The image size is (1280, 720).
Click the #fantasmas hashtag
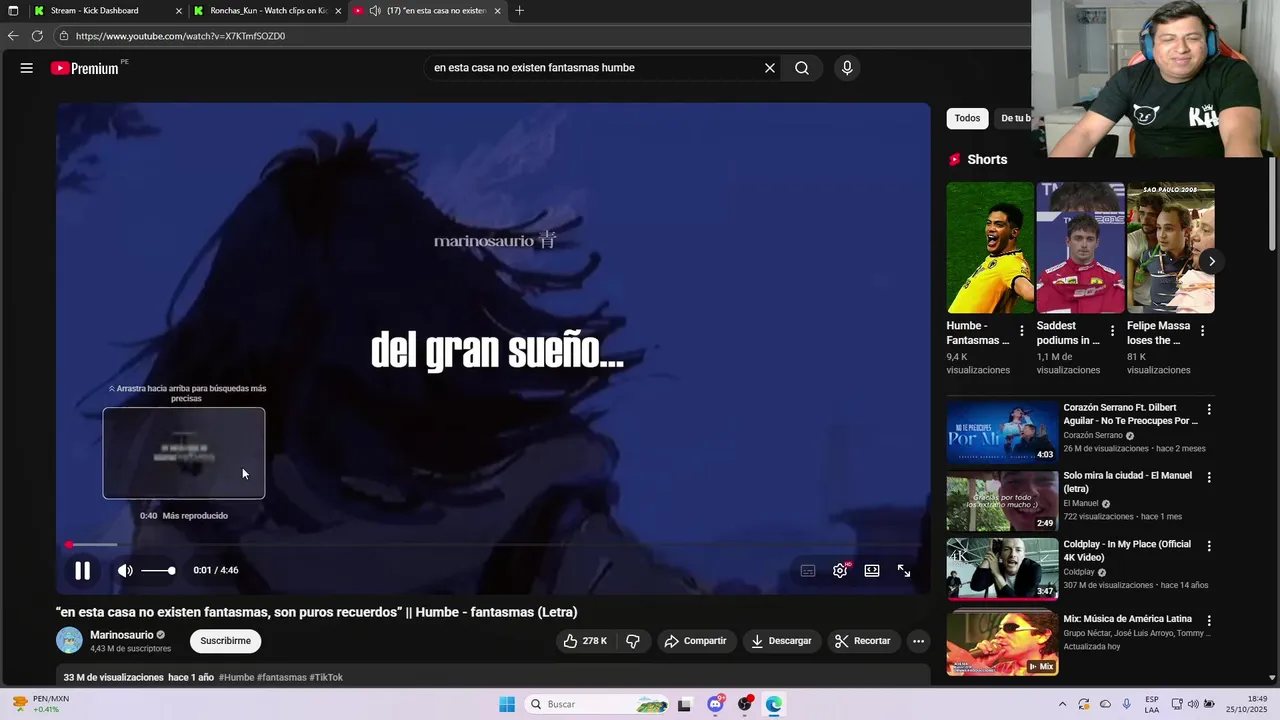point(282,677)
